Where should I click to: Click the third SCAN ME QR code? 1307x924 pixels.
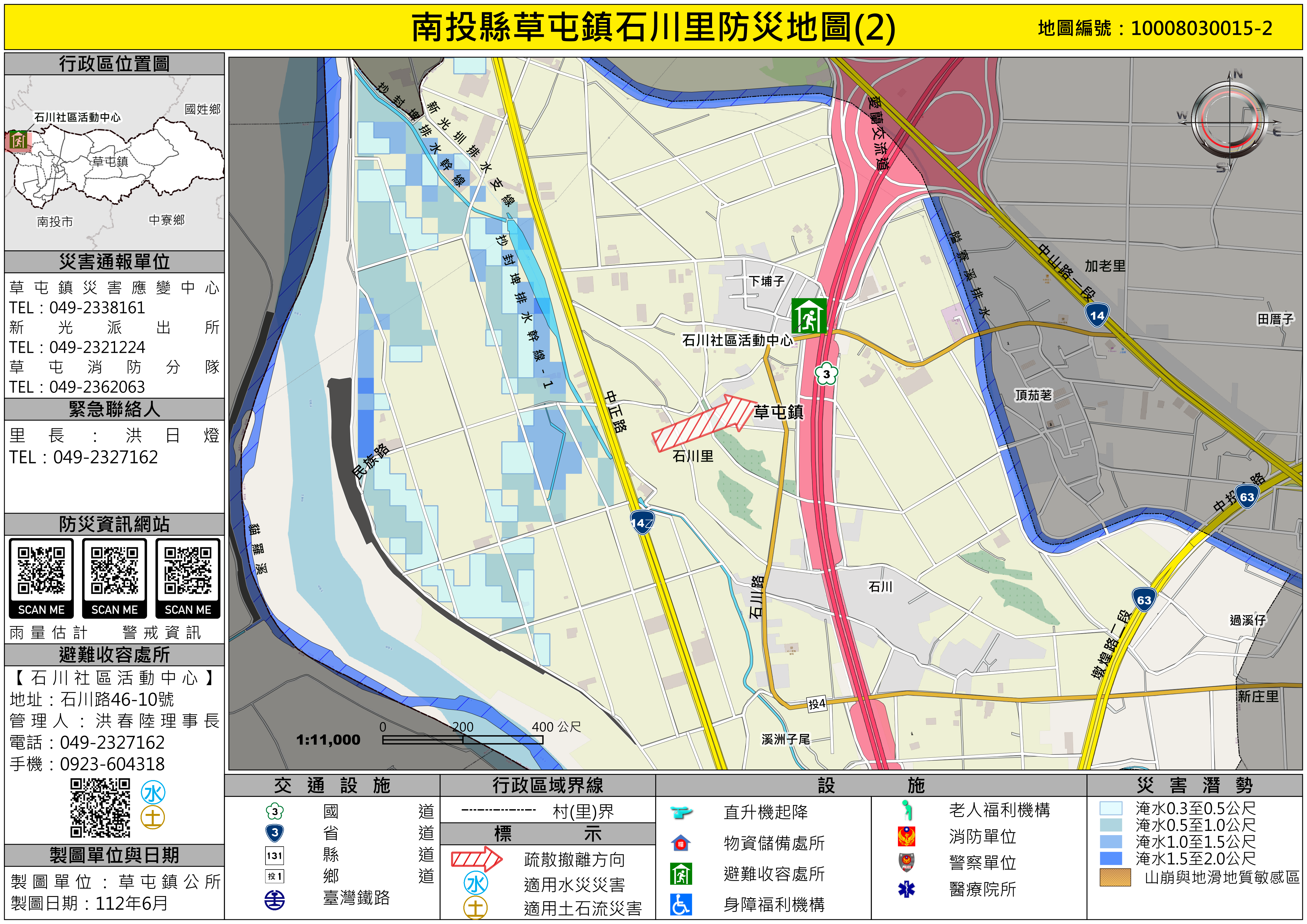[x=188, y=571]
